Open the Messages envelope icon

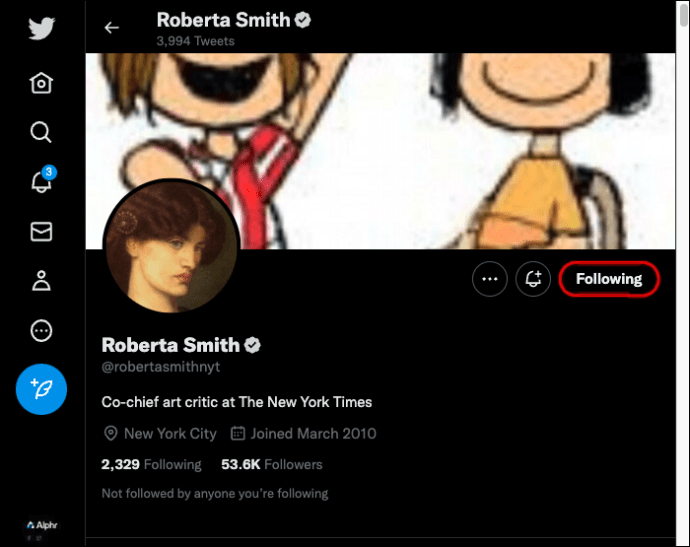[41, 232]
